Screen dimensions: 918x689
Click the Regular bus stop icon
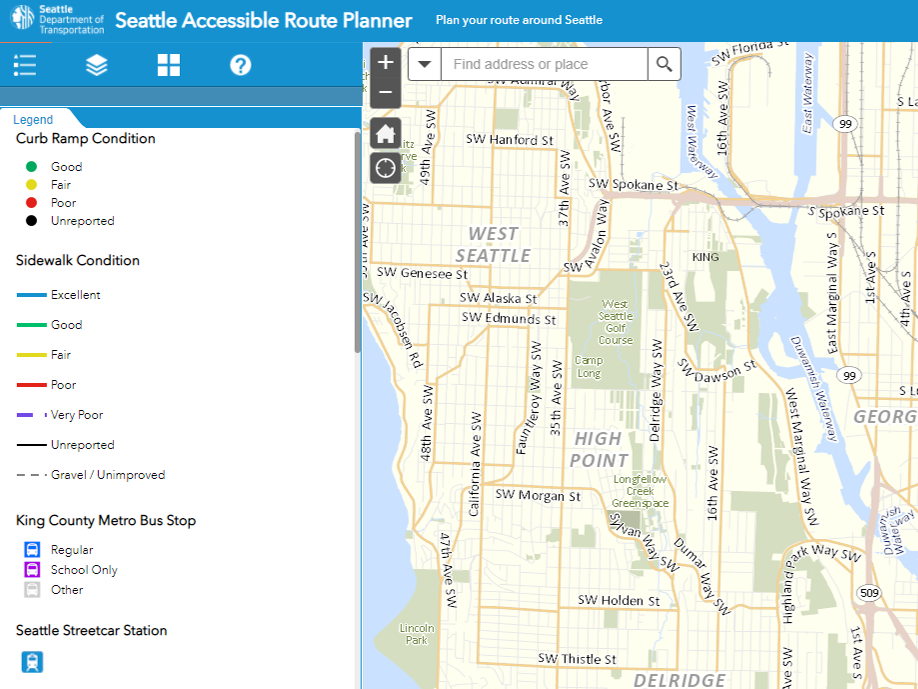(32, 550)
